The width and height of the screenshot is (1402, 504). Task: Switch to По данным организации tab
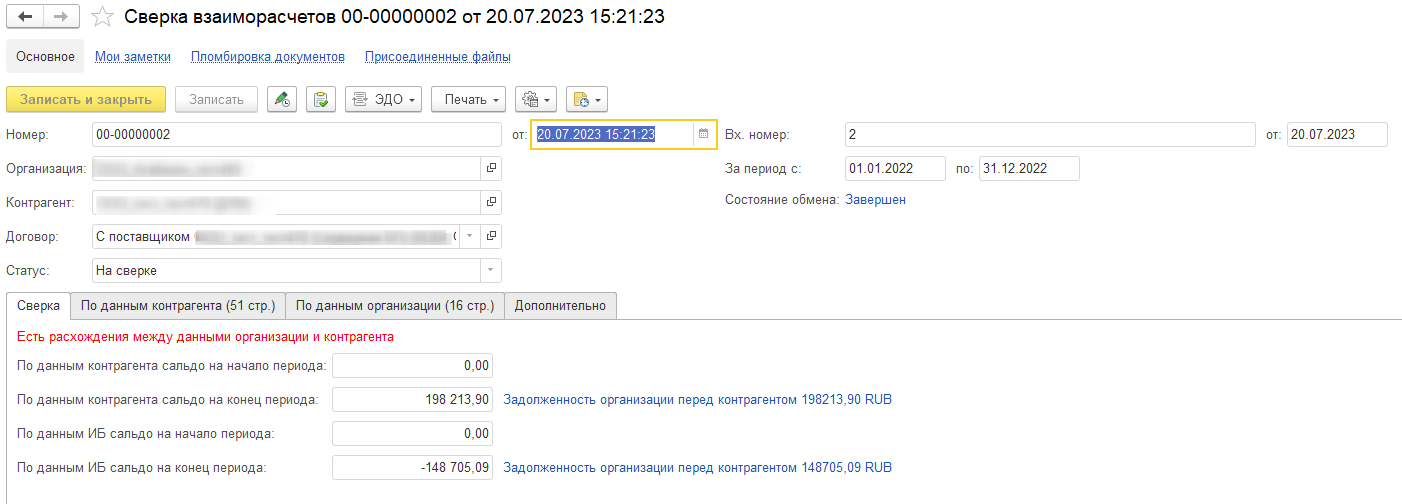point(395,306)
